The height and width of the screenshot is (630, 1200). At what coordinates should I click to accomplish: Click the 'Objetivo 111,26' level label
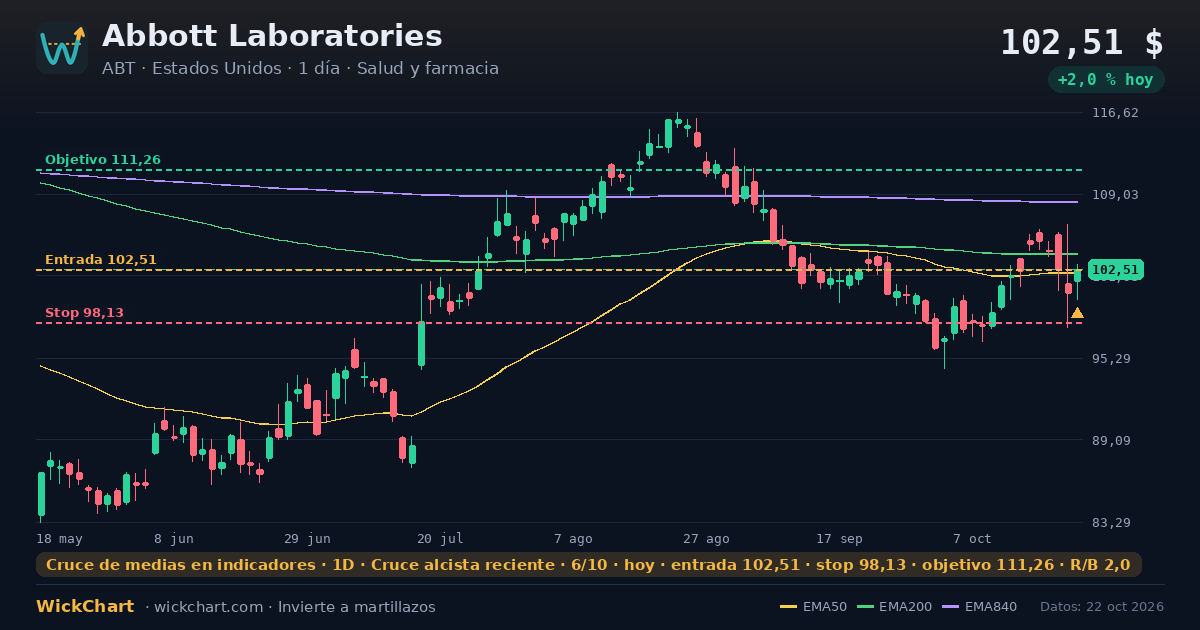tap(103, 160)
